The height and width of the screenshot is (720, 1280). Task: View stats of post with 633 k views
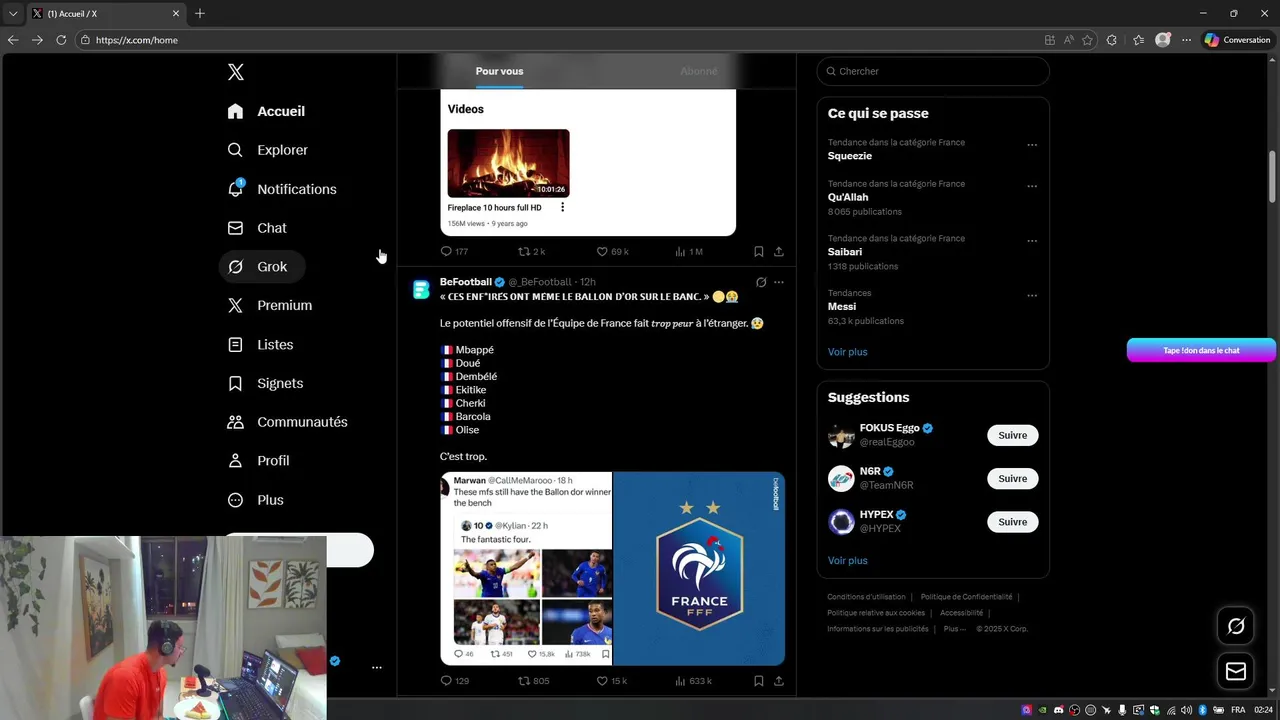pyautogui.click(x=693, y=681)
